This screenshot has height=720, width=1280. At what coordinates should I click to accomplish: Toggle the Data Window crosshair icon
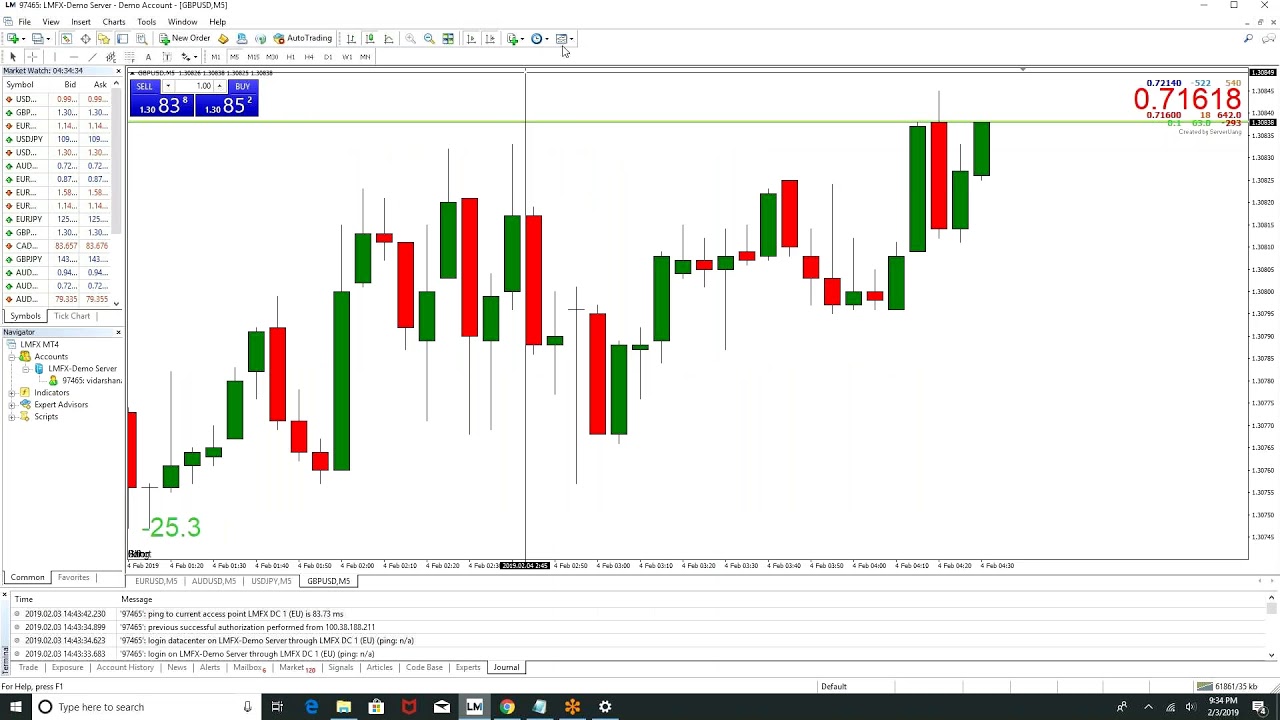(x=85, y=38)
